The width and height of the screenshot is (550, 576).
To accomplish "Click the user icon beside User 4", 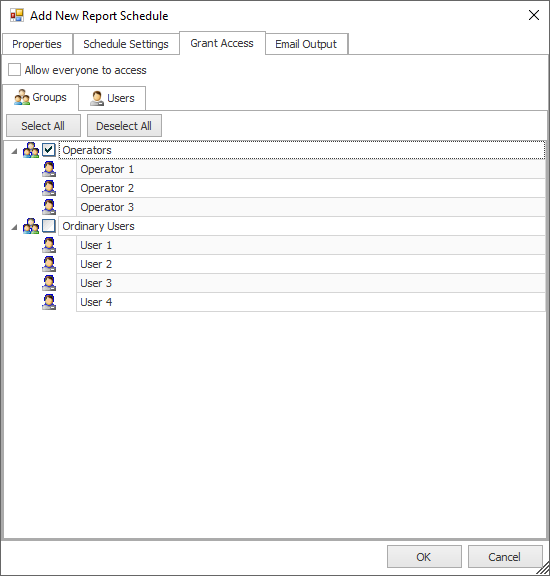I will point(49,302).
